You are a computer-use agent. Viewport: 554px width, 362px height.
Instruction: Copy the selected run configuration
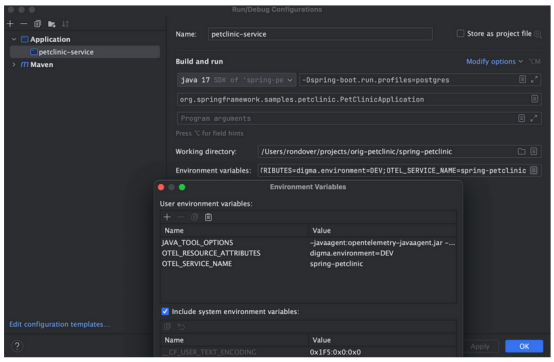37,24
